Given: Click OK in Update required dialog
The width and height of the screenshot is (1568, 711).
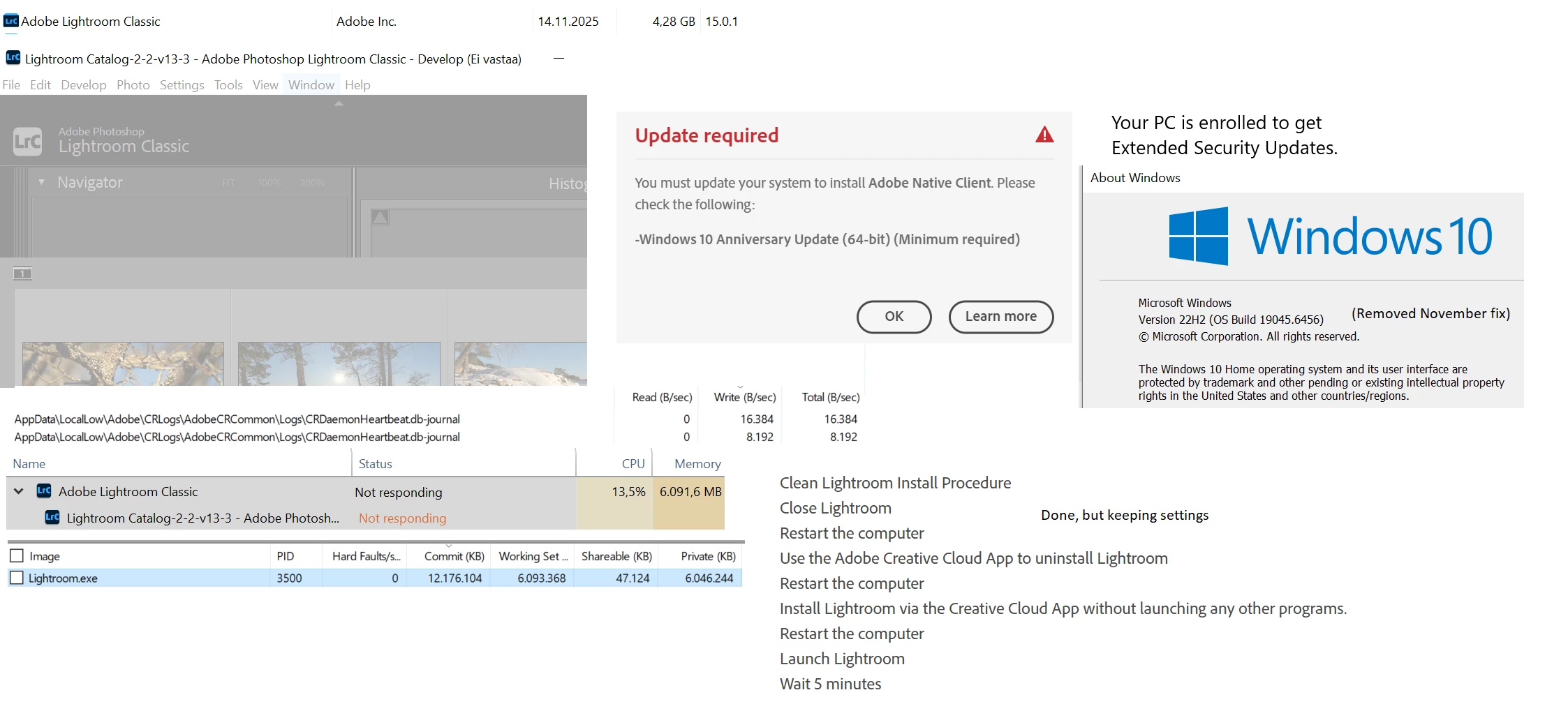Looking at the screenshot, I should click(x=894, y=317).
